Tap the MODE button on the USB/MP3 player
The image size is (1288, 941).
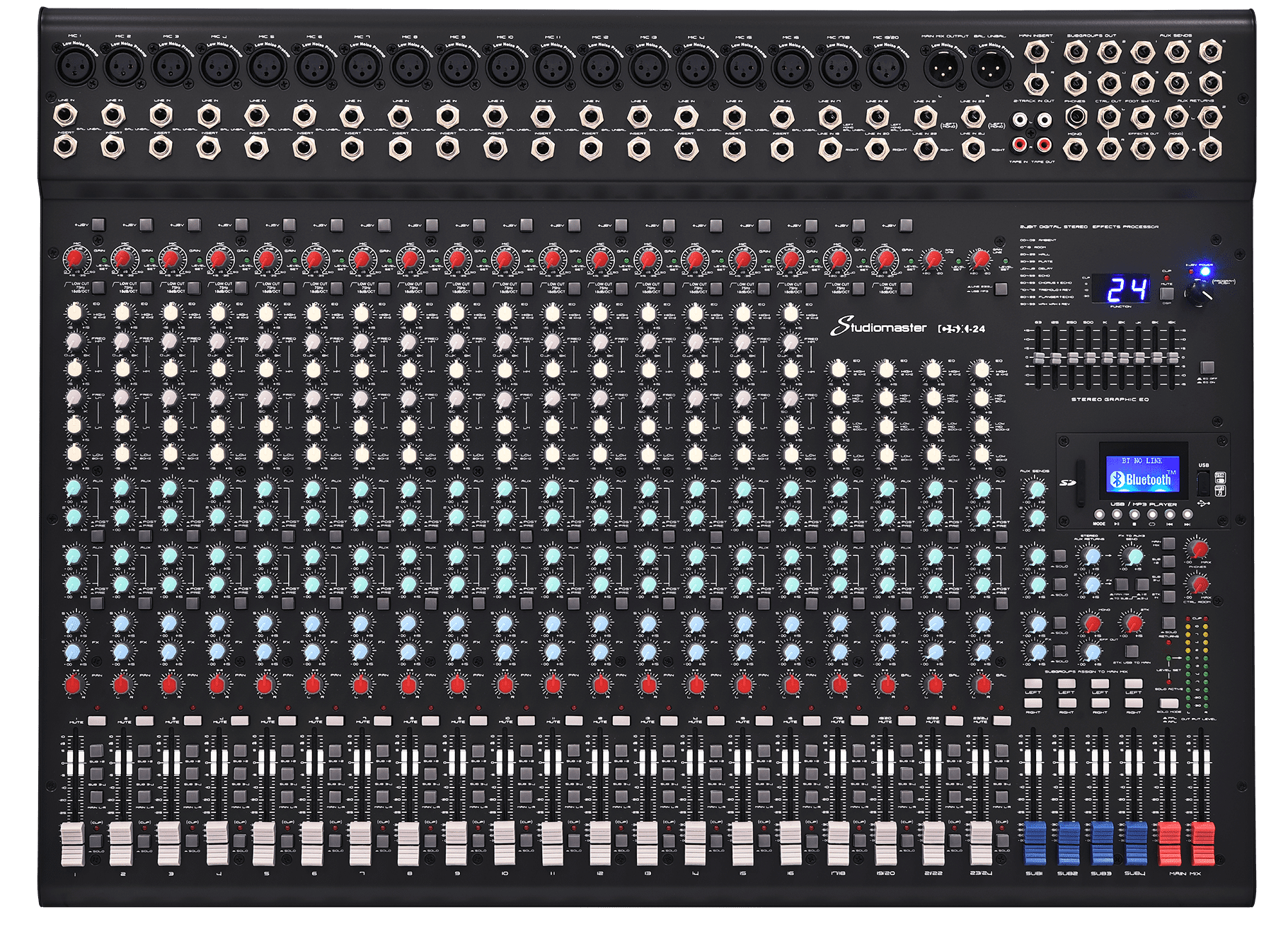[1099, 515]
